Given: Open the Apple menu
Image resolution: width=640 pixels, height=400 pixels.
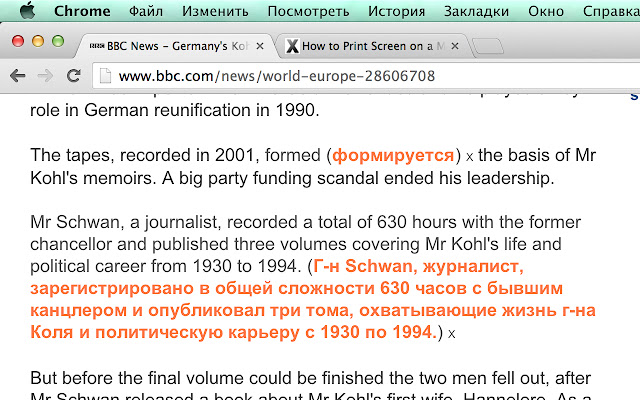Looking at the screenshot, I should [27, 11].
